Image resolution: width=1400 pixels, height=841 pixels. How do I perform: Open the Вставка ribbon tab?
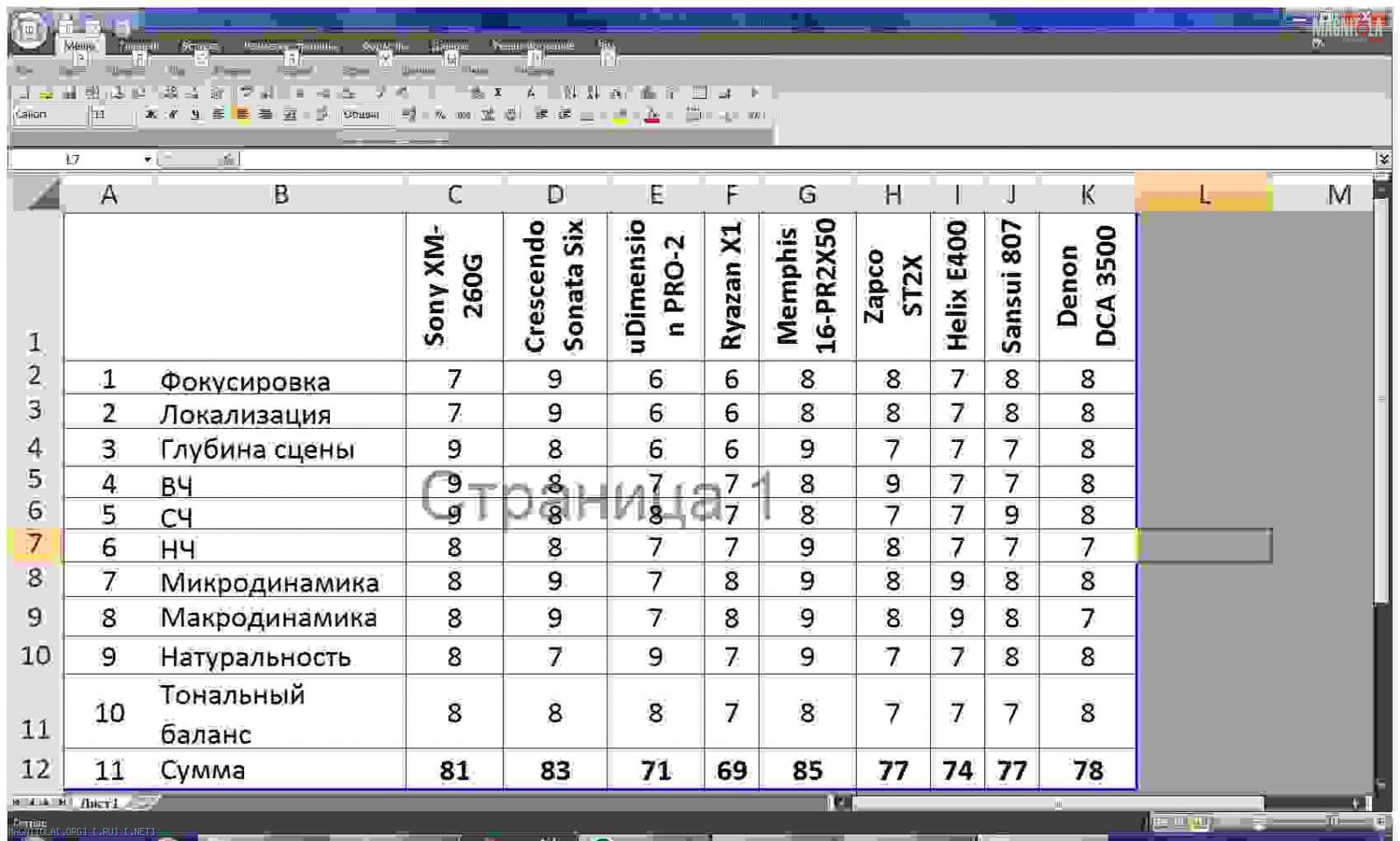[199, 46]
